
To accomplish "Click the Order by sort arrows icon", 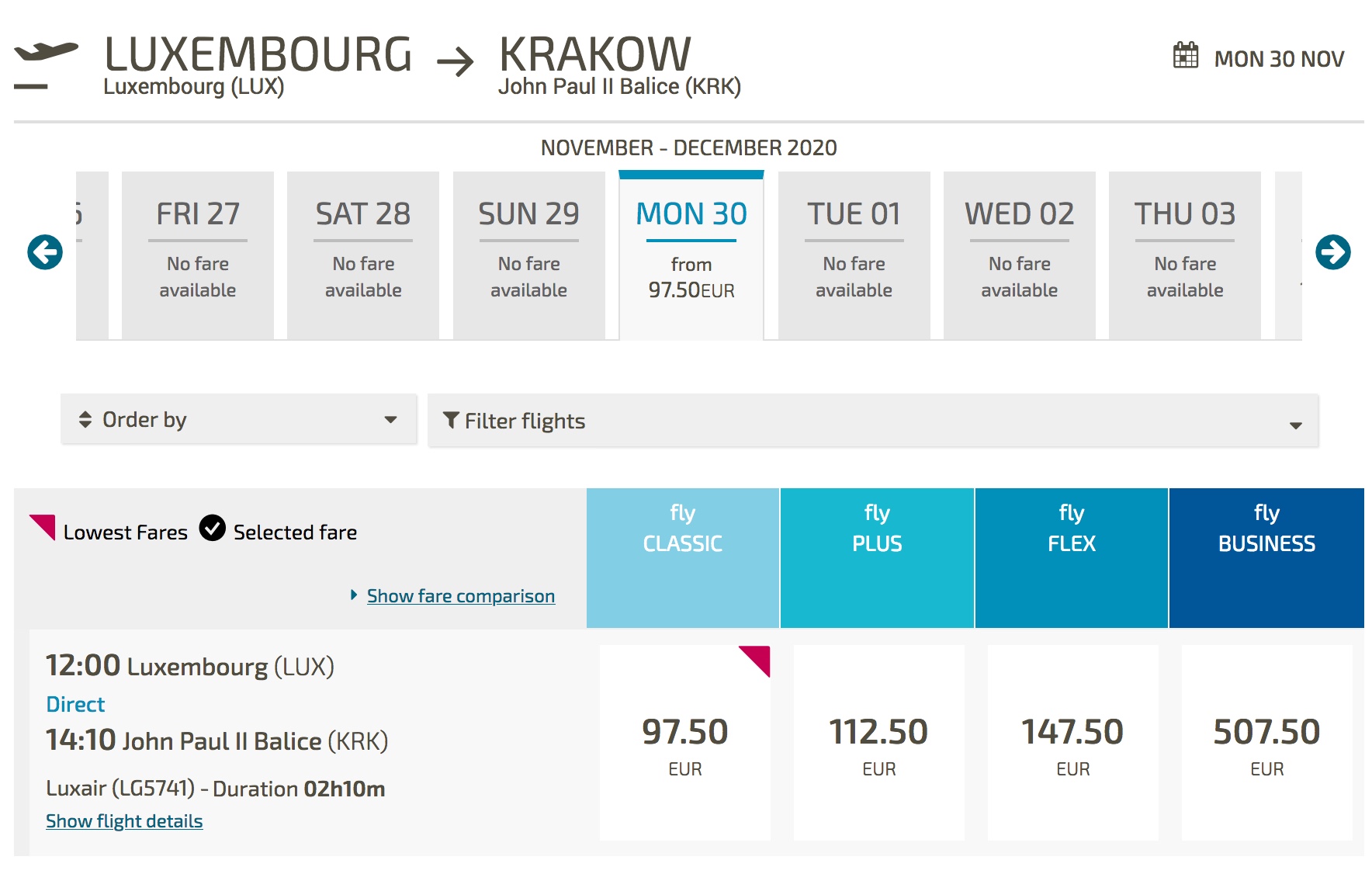I will (x=85, y=419).
